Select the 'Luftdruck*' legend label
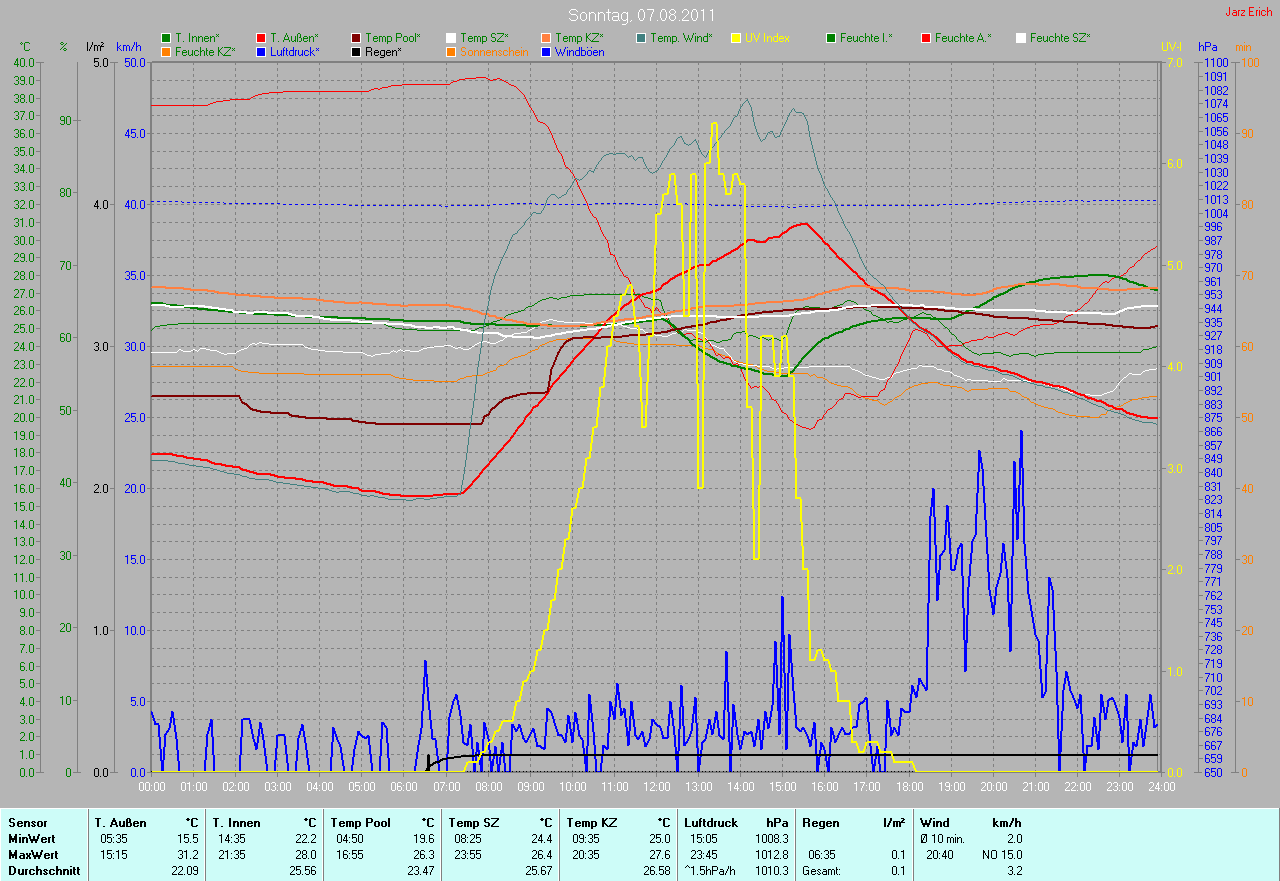1280x881 pixels. coord(295,51)
